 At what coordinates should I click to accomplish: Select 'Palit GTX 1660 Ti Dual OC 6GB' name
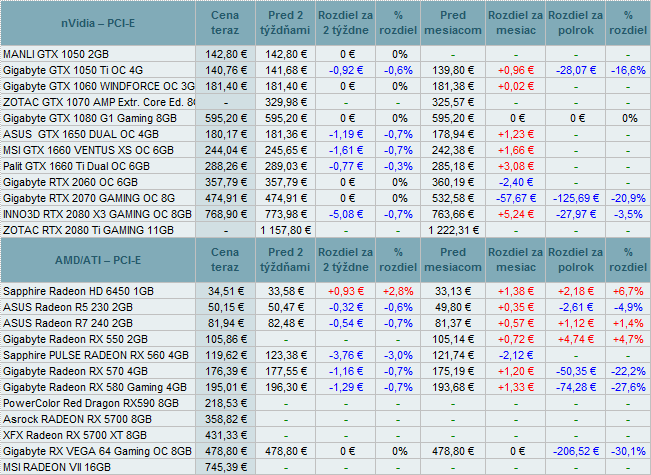point(76,166)
